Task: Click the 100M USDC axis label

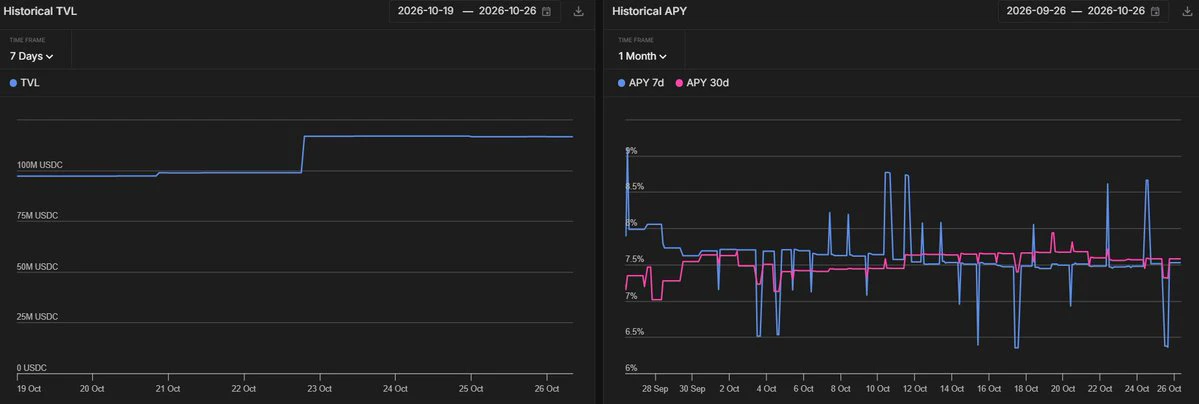Action: 39,165
